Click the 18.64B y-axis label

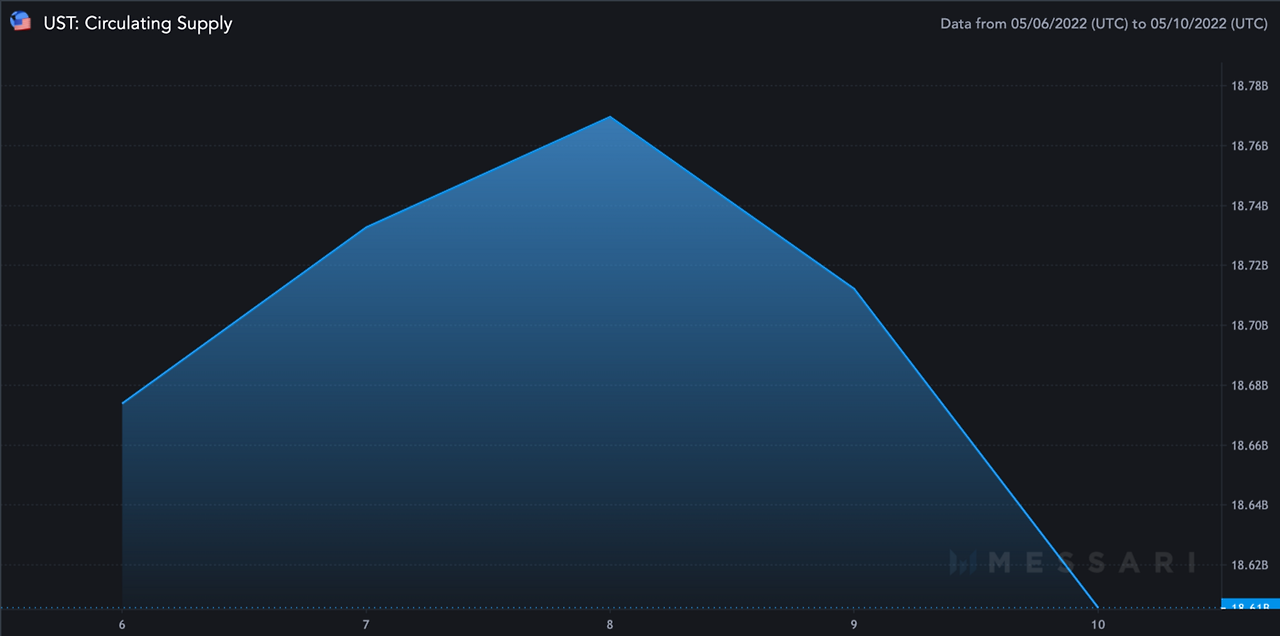[x=1250, y=505]
